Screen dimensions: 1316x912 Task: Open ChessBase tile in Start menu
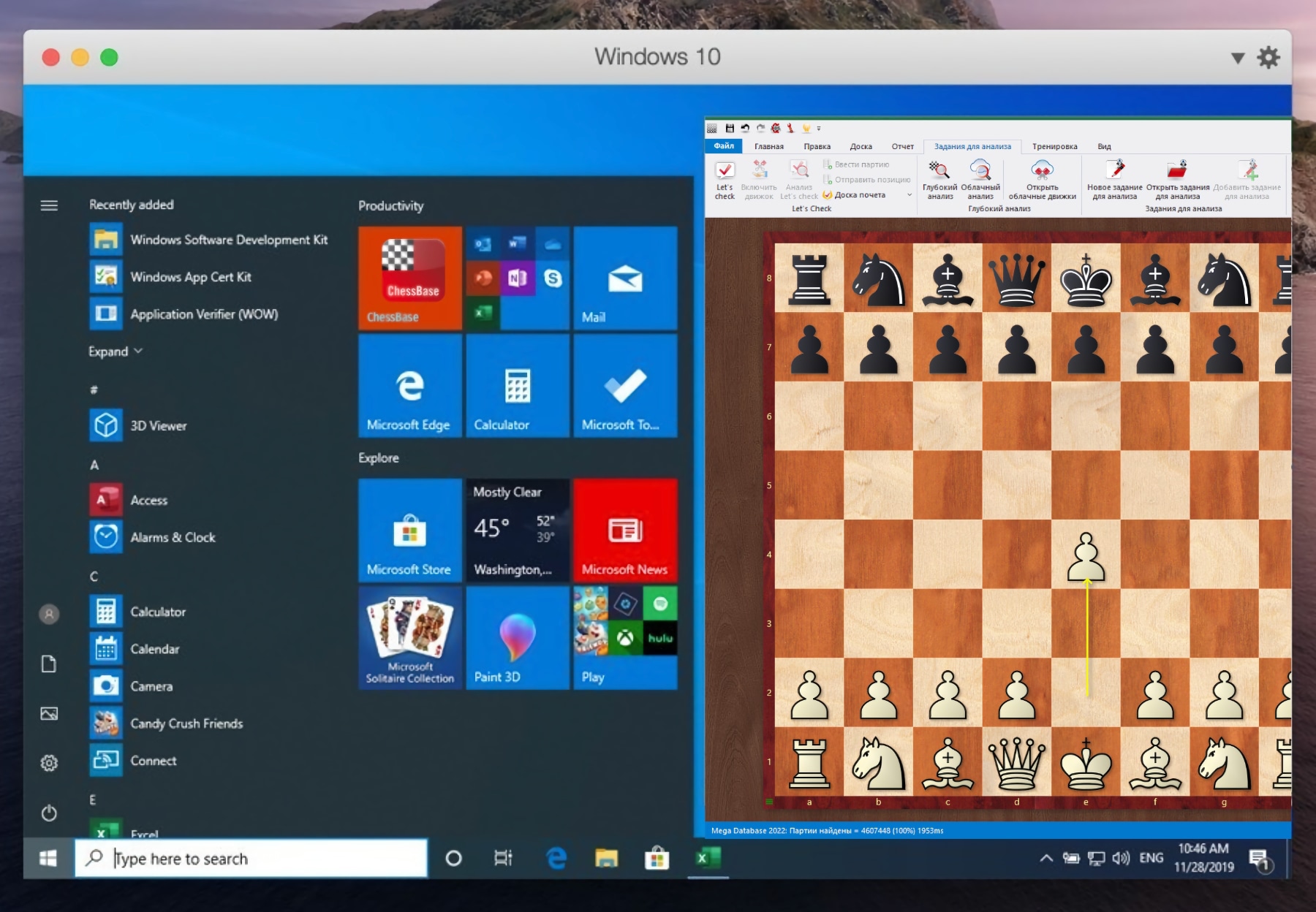pos(410,278)
